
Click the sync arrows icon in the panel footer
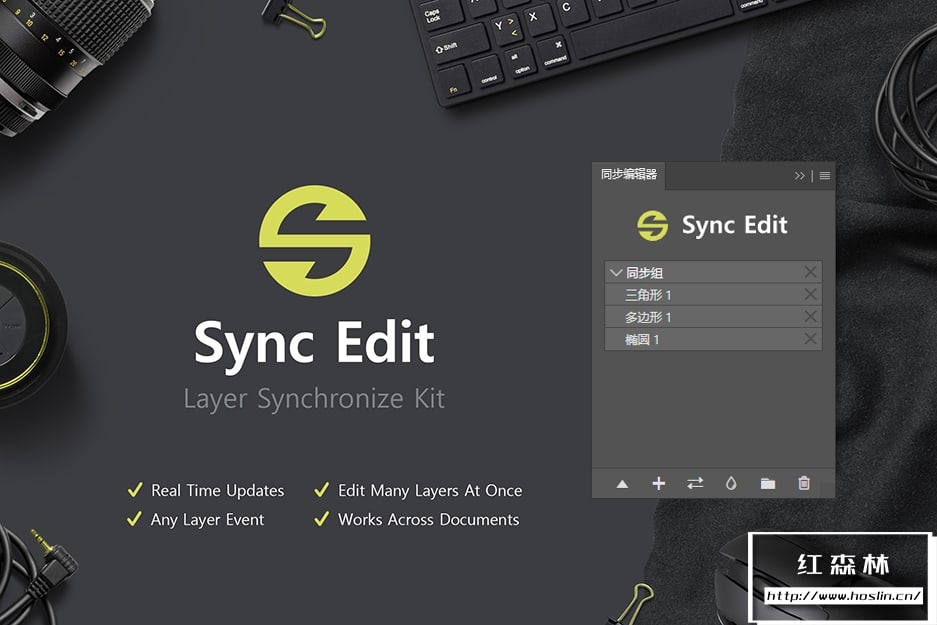695,483
